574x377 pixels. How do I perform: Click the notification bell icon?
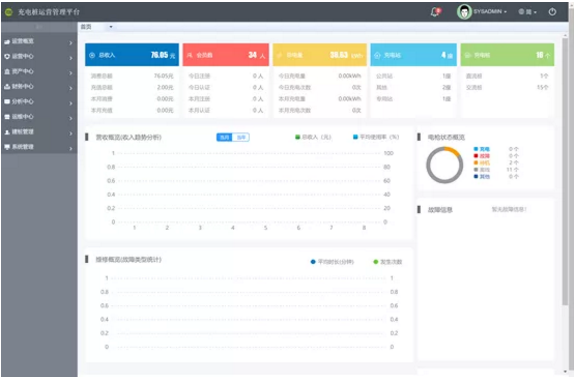(435, 12)
